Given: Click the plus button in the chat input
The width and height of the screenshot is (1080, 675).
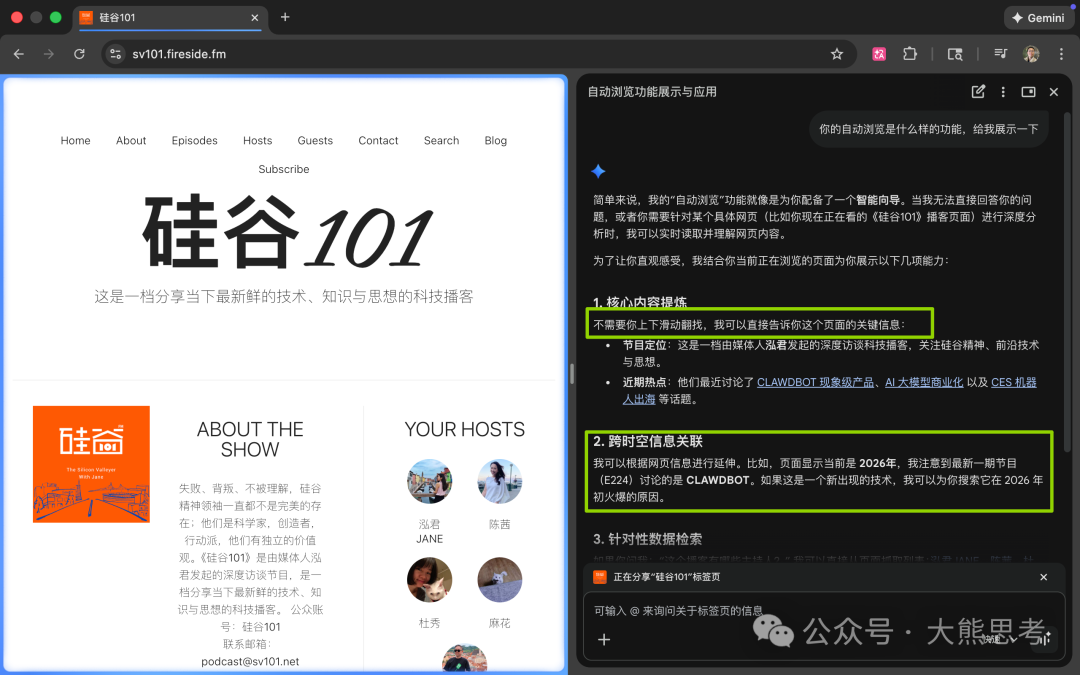Looking at the screenshot, I should point(604,639).
